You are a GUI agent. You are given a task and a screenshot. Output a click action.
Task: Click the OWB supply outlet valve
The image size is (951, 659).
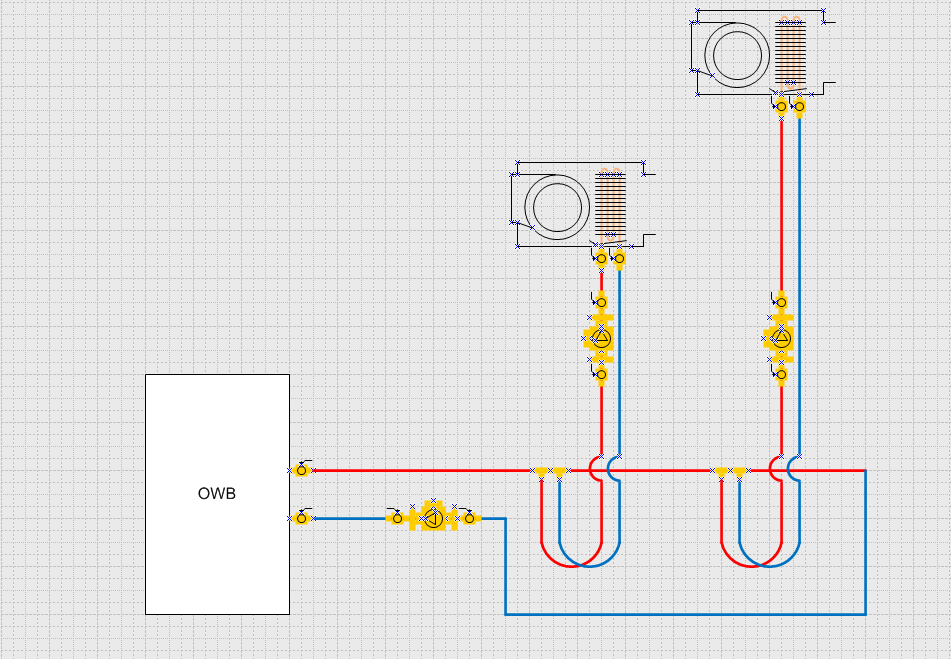pyautogui.click(x=301, y=470)
